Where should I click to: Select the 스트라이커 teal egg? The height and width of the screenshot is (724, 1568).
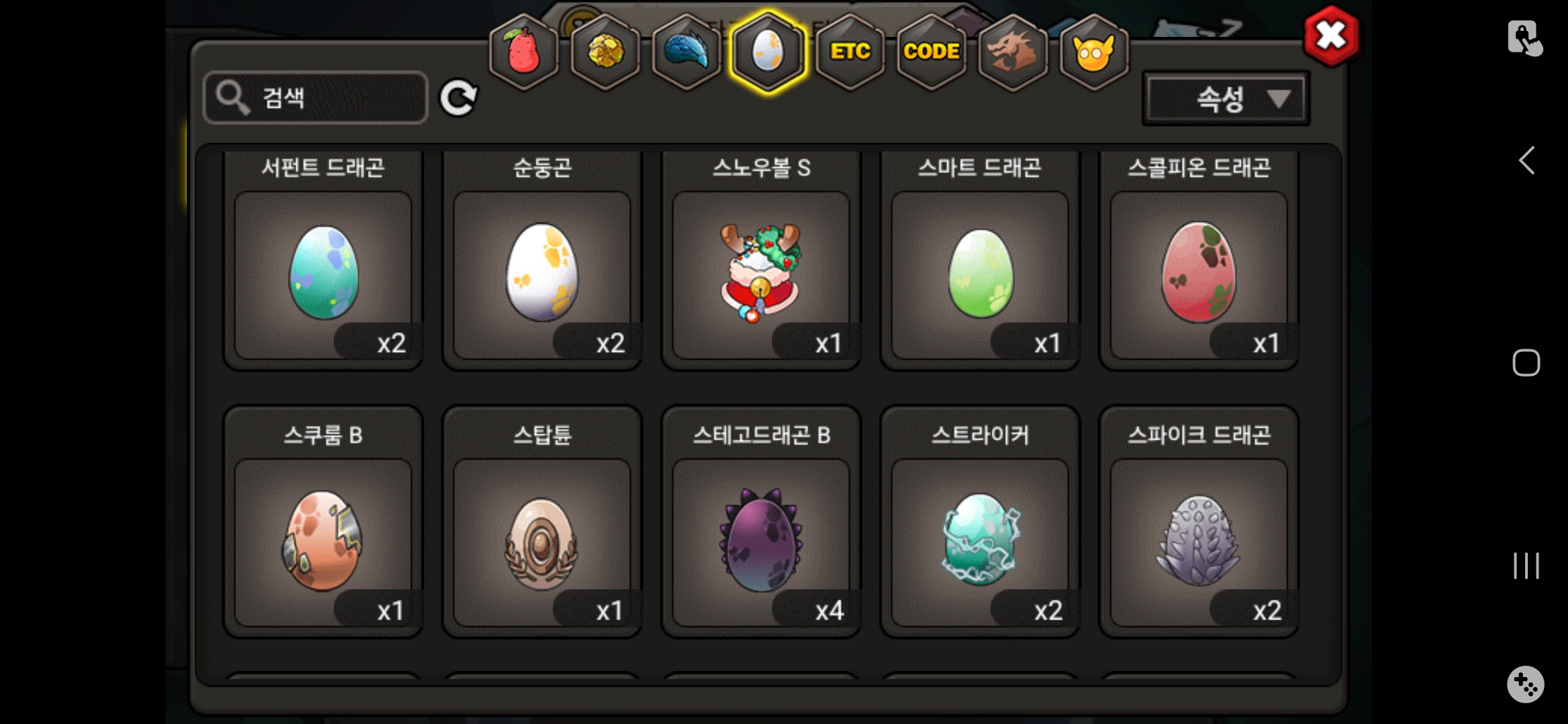[x=980, y=522]
